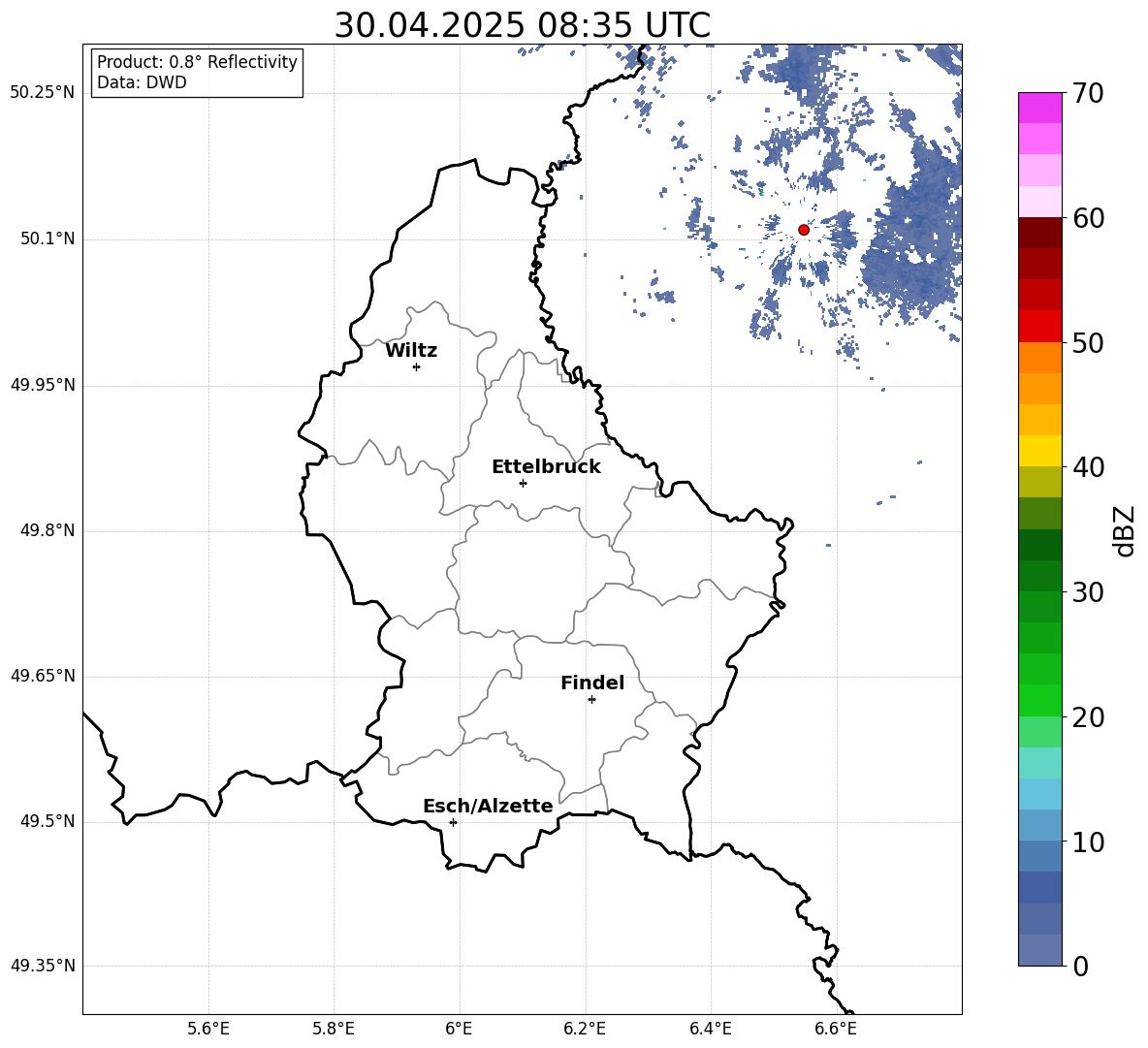Click the 49.65°N latitude label
Viewport: 1148px width, 1048px height.
coord(43,676)
